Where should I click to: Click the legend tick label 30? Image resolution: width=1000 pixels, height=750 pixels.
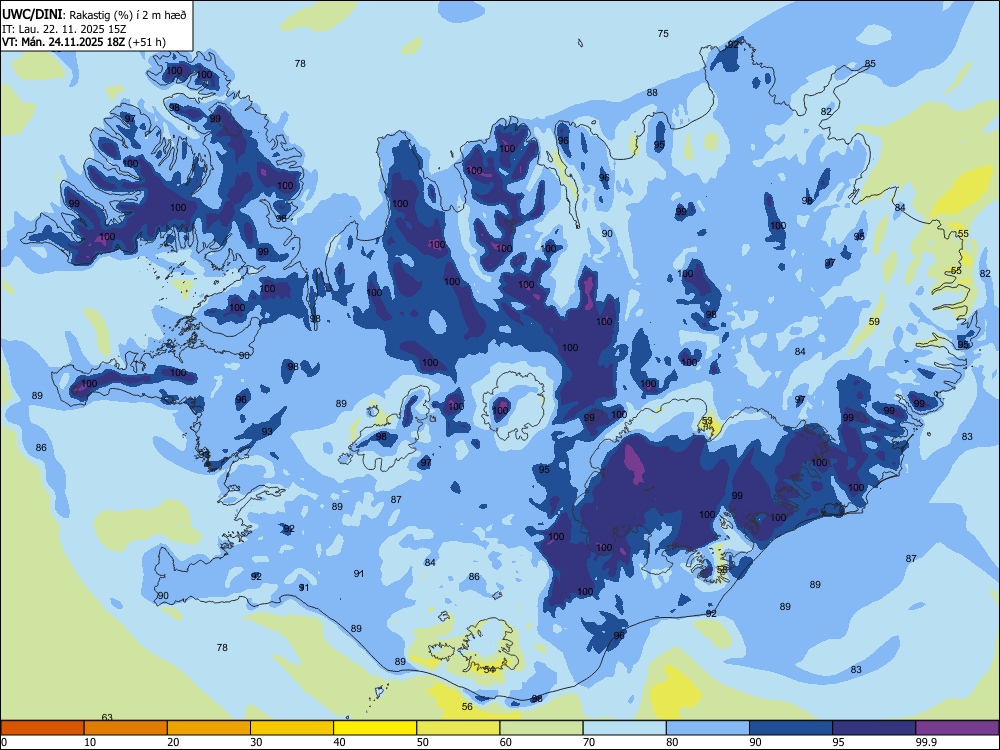tap(256, 742)
